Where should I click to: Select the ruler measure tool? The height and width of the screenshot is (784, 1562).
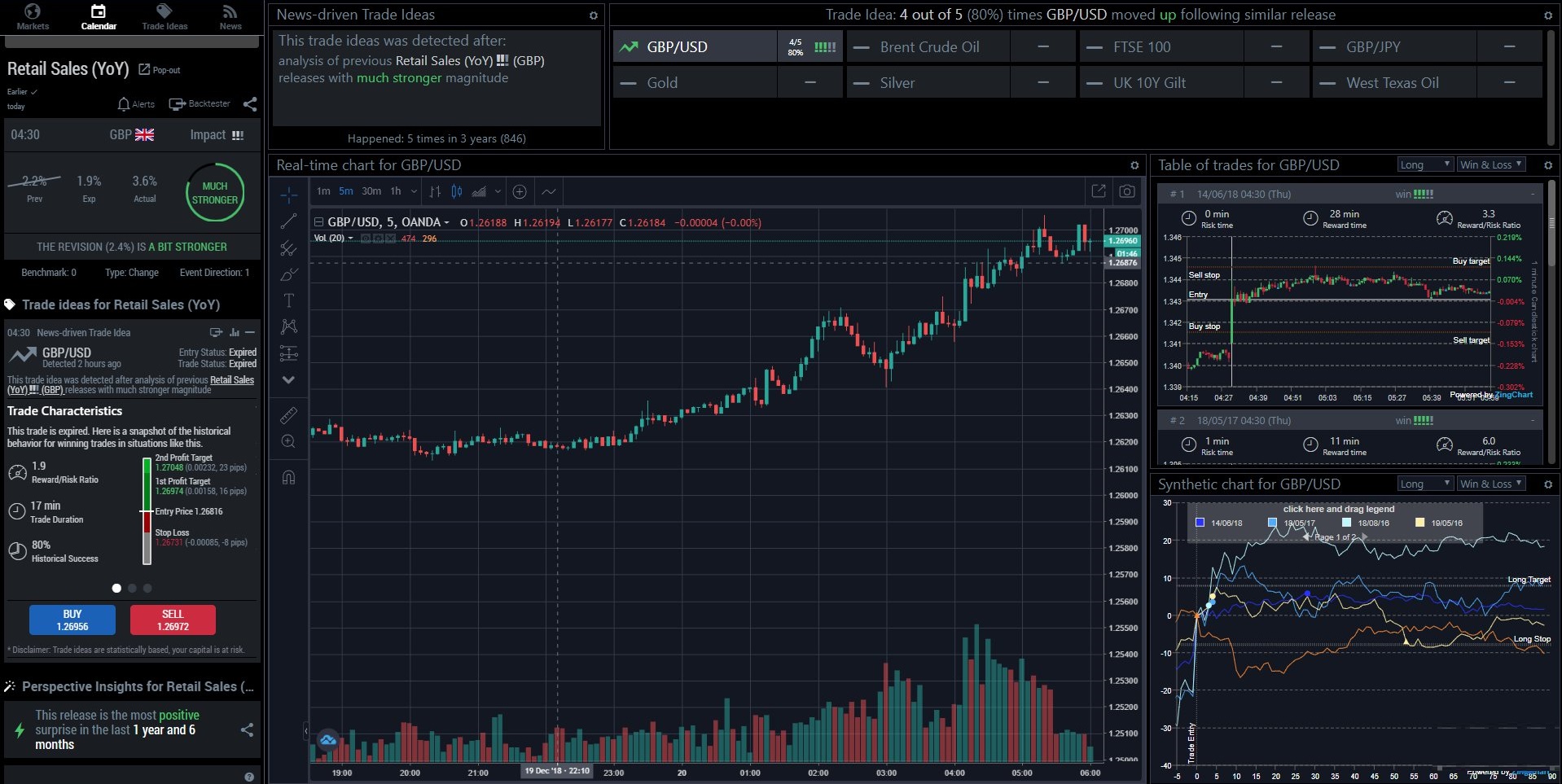288,416
